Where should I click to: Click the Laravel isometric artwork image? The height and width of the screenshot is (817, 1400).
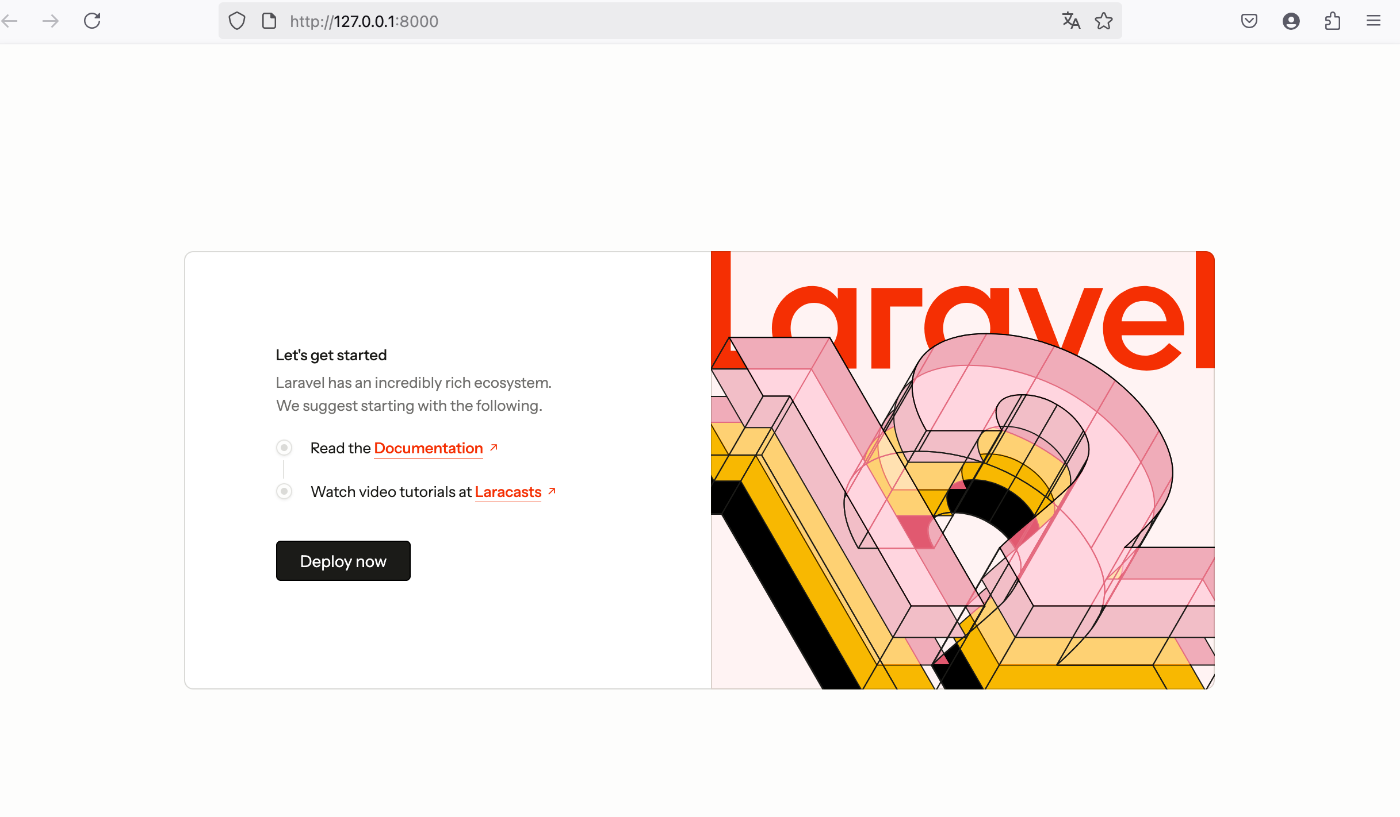point(963,470)
